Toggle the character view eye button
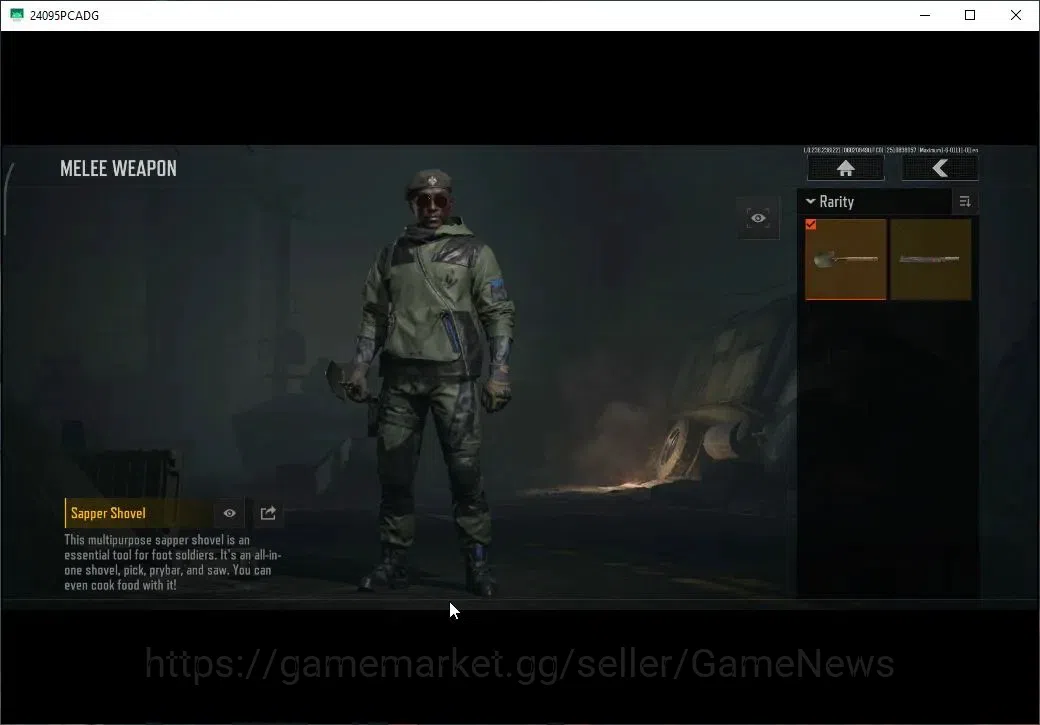The image size is (1040, 725). coord(758,218)
